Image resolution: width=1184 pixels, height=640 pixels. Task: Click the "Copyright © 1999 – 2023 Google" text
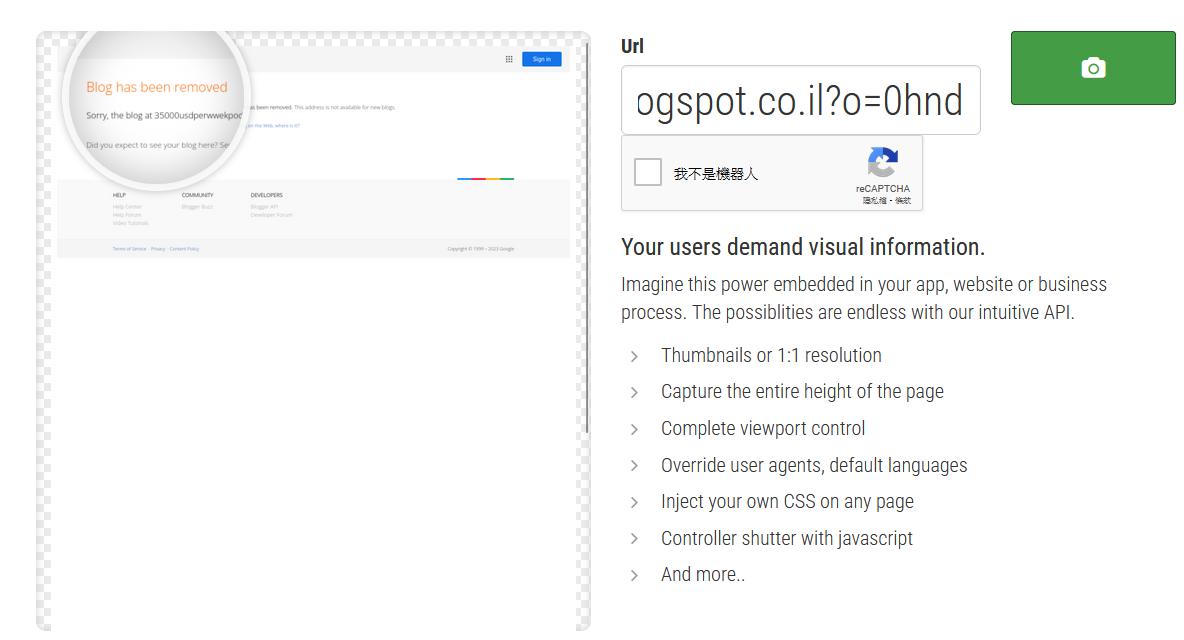click(480, 248)
